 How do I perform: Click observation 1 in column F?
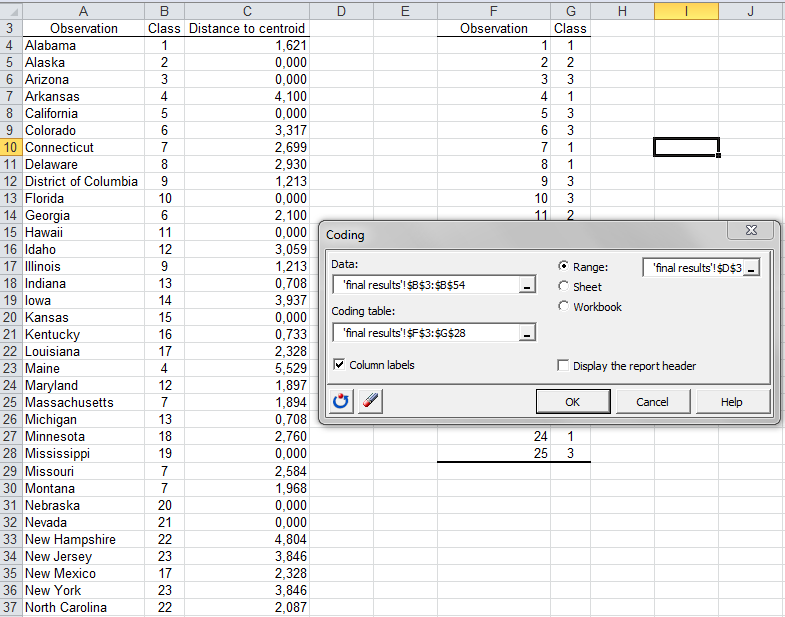494,45
